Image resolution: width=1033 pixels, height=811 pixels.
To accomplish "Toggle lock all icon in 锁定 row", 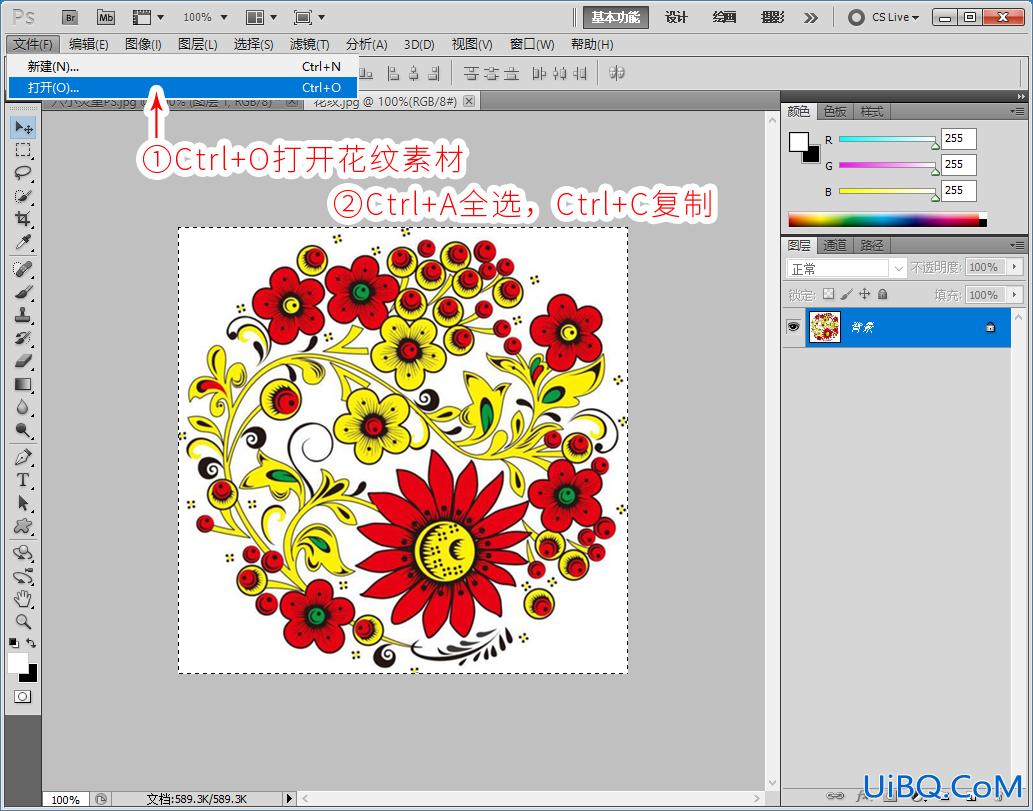I will coord(882,294).
